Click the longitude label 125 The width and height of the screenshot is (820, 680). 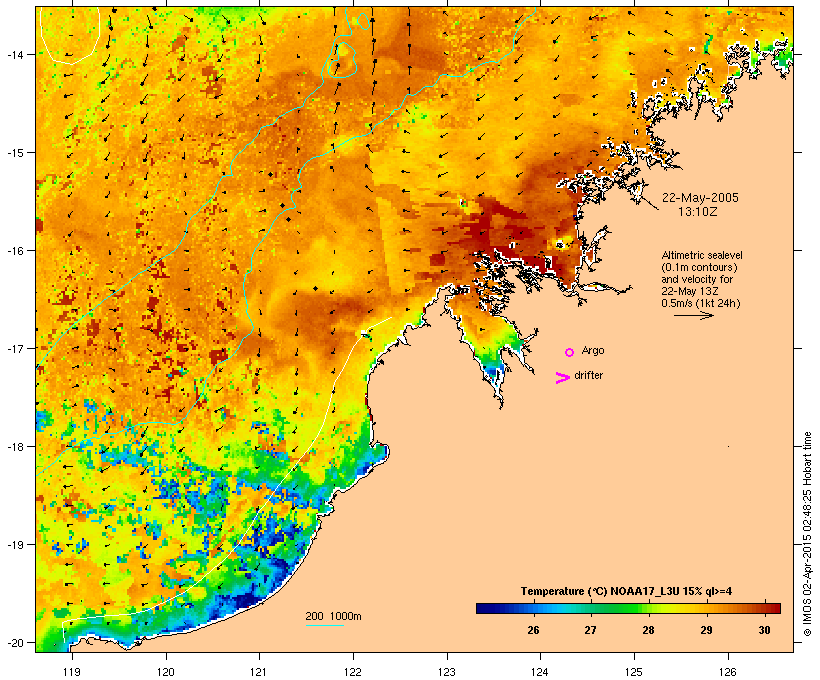tap(634, 672)
